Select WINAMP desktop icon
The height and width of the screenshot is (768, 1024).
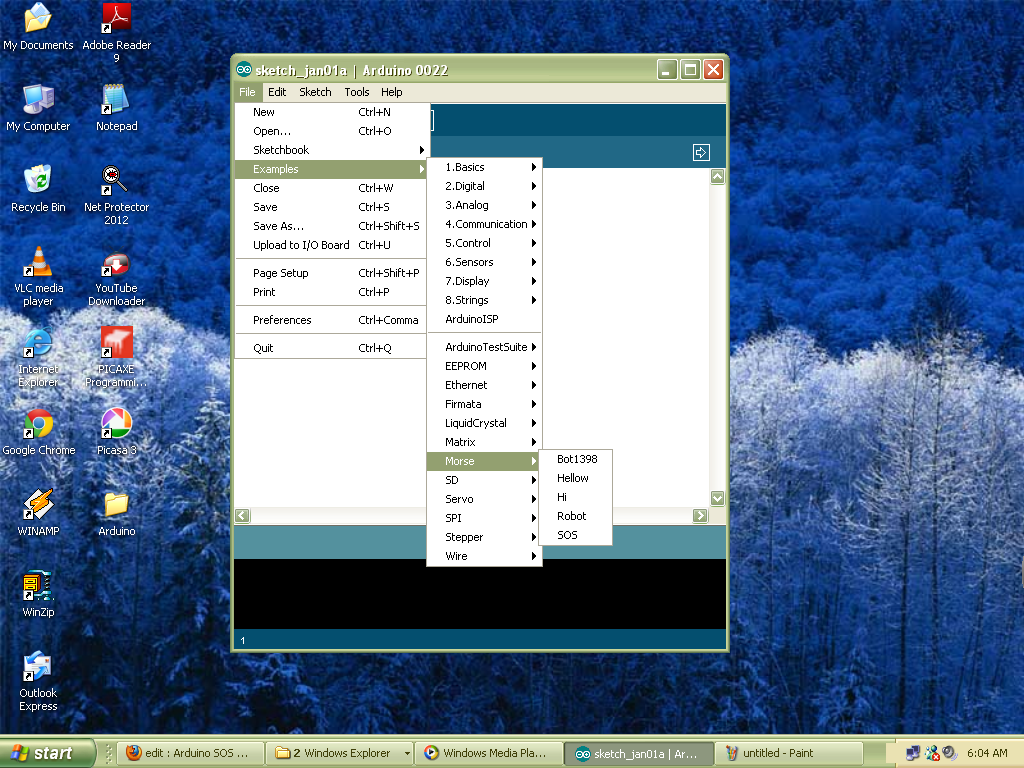(38, 513)
